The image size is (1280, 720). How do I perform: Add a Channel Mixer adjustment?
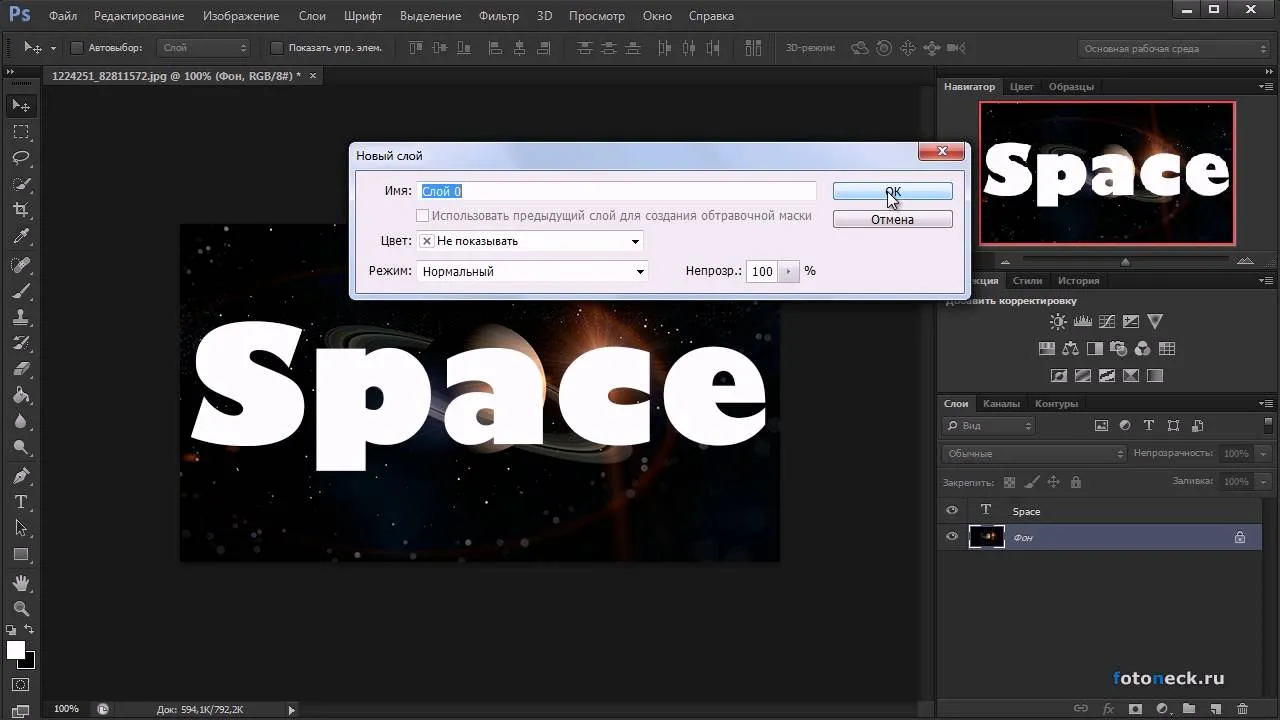click(1143, 349)
